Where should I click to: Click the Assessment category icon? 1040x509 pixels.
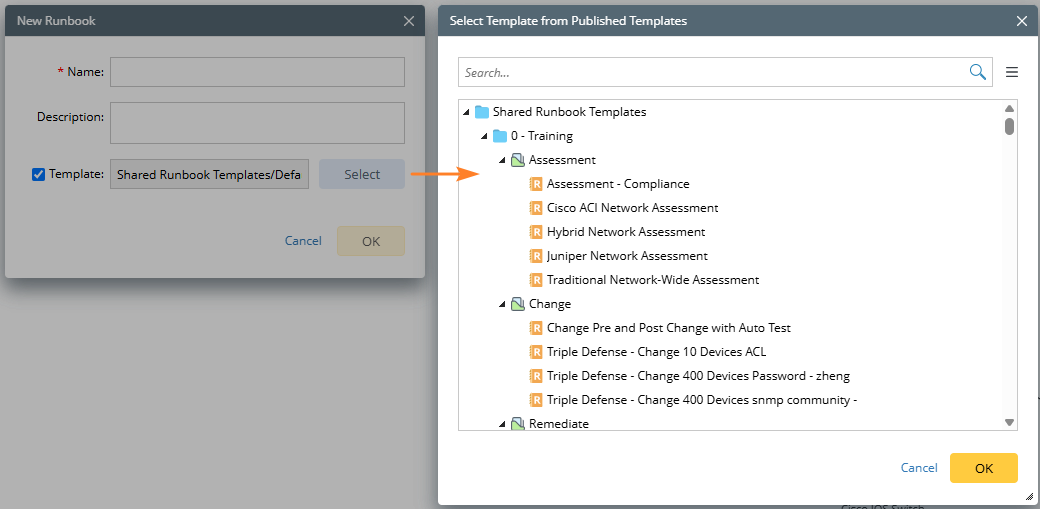click(x=518, y=160)
